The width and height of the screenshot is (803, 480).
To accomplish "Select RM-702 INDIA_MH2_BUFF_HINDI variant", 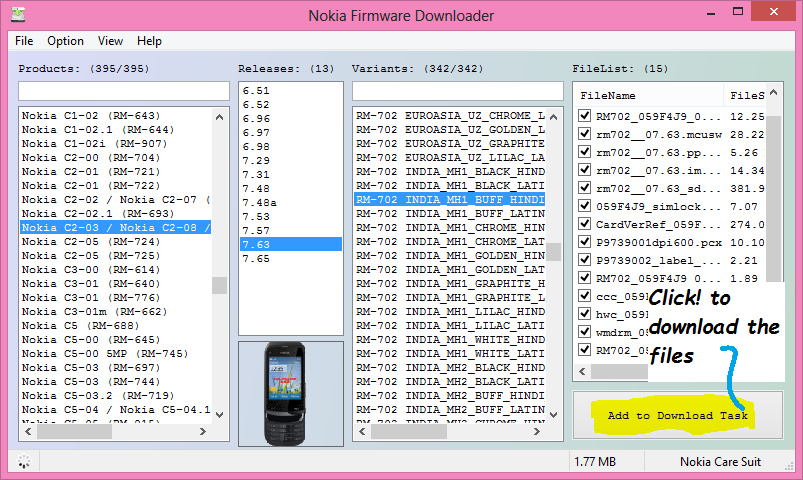I will 450,395.
